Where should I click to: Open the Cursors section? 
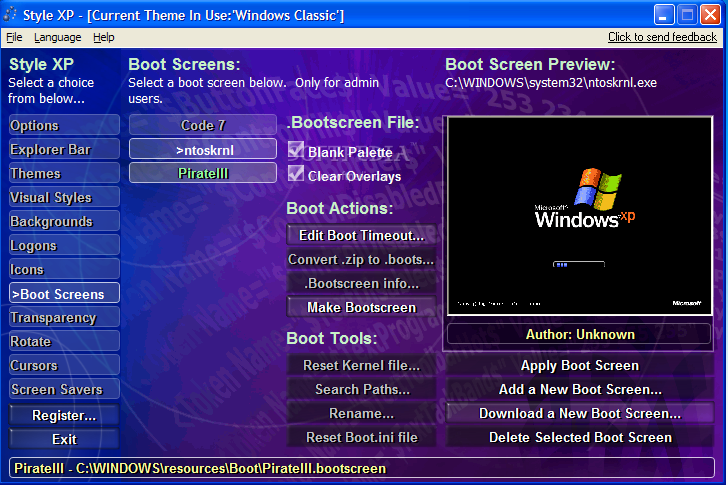tap(64, 365)
